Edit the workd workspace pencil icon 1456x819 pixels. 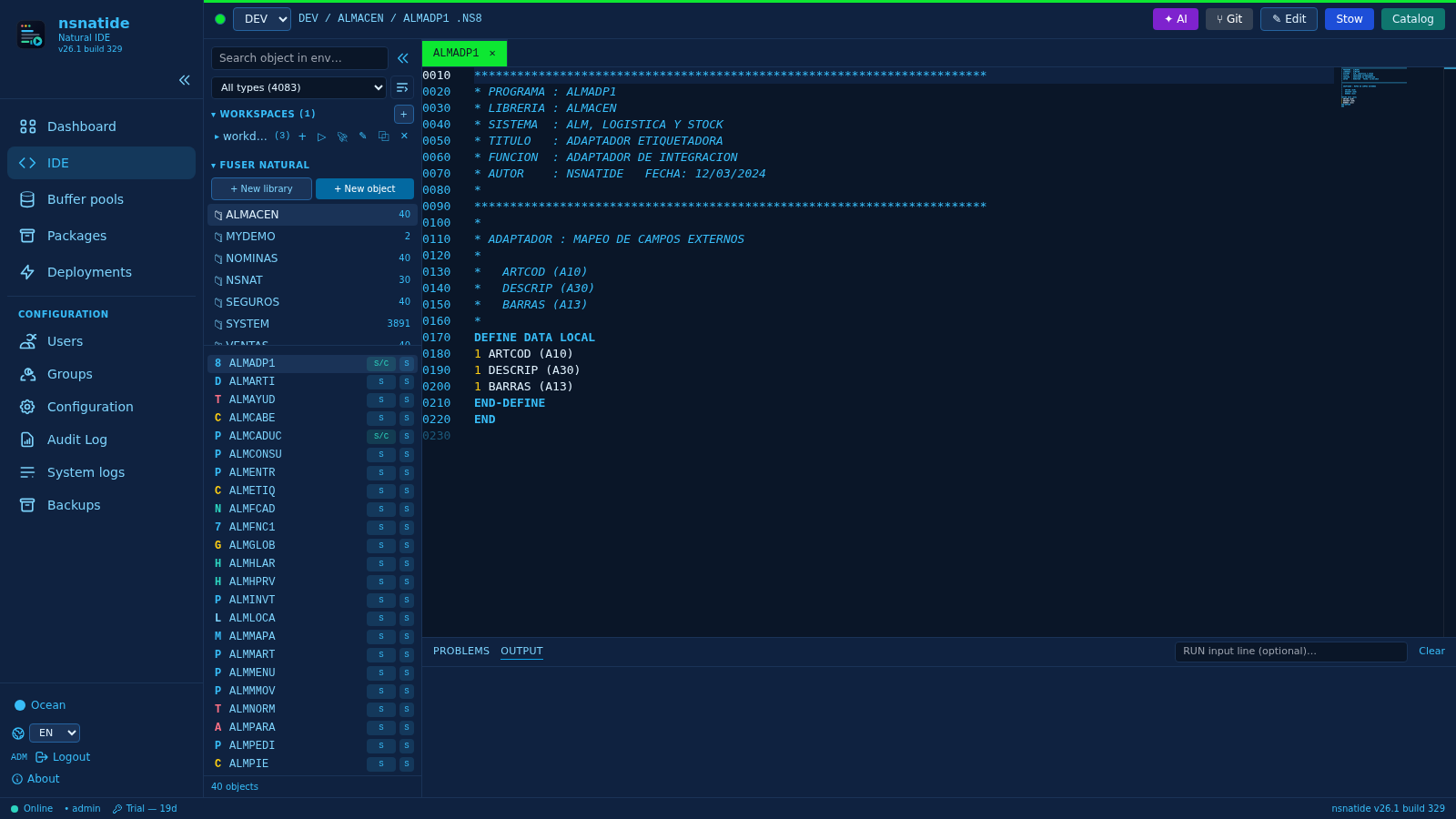[362, 136]
